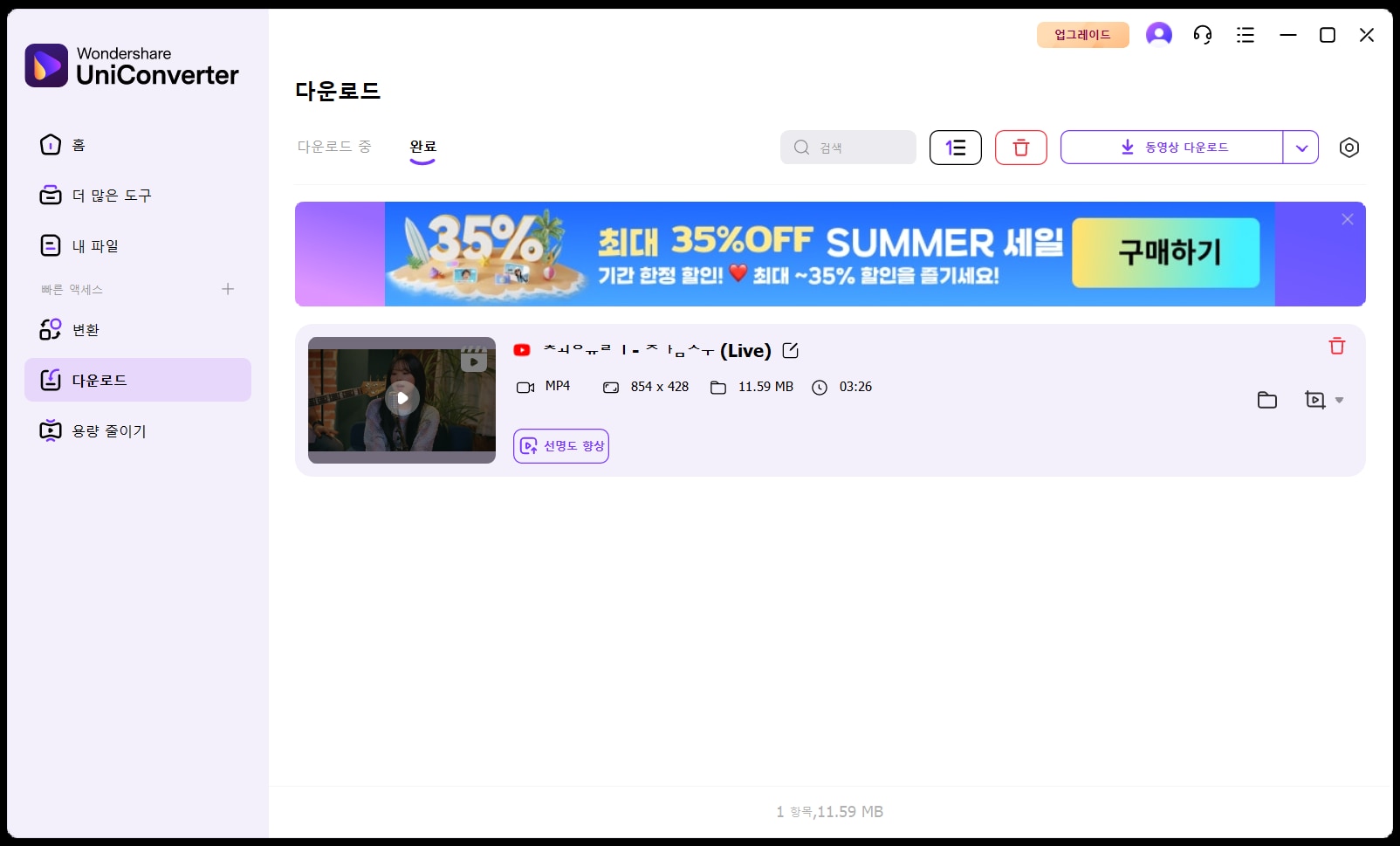
Task: Click the MP4 format label
Action: [558, 386]
